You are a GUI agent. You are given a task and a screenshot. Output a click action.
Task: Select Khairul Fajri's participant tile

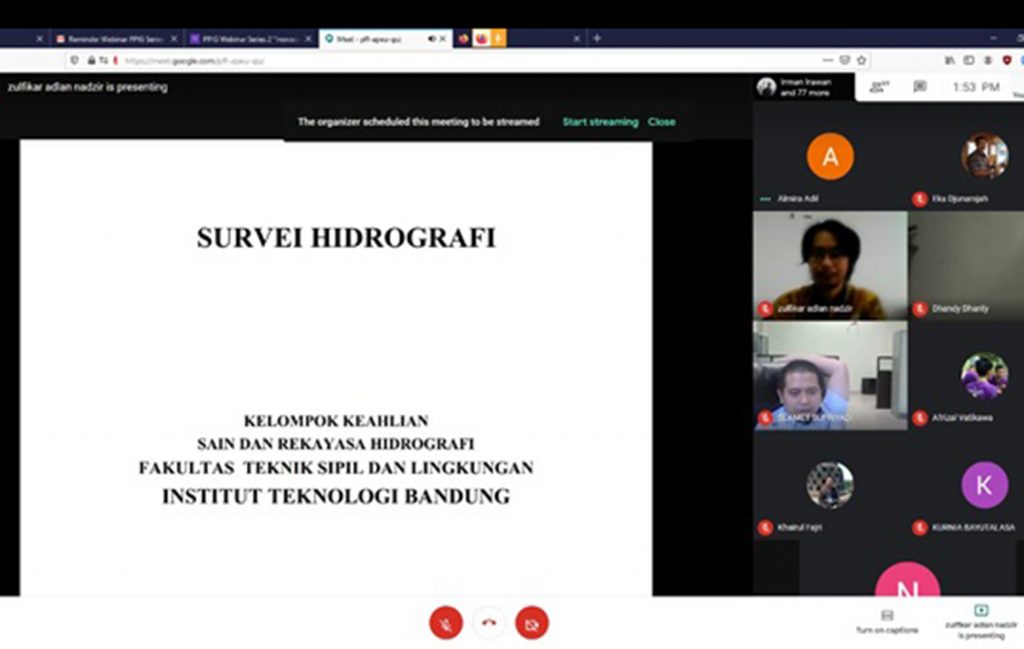(x=830, y=486)
